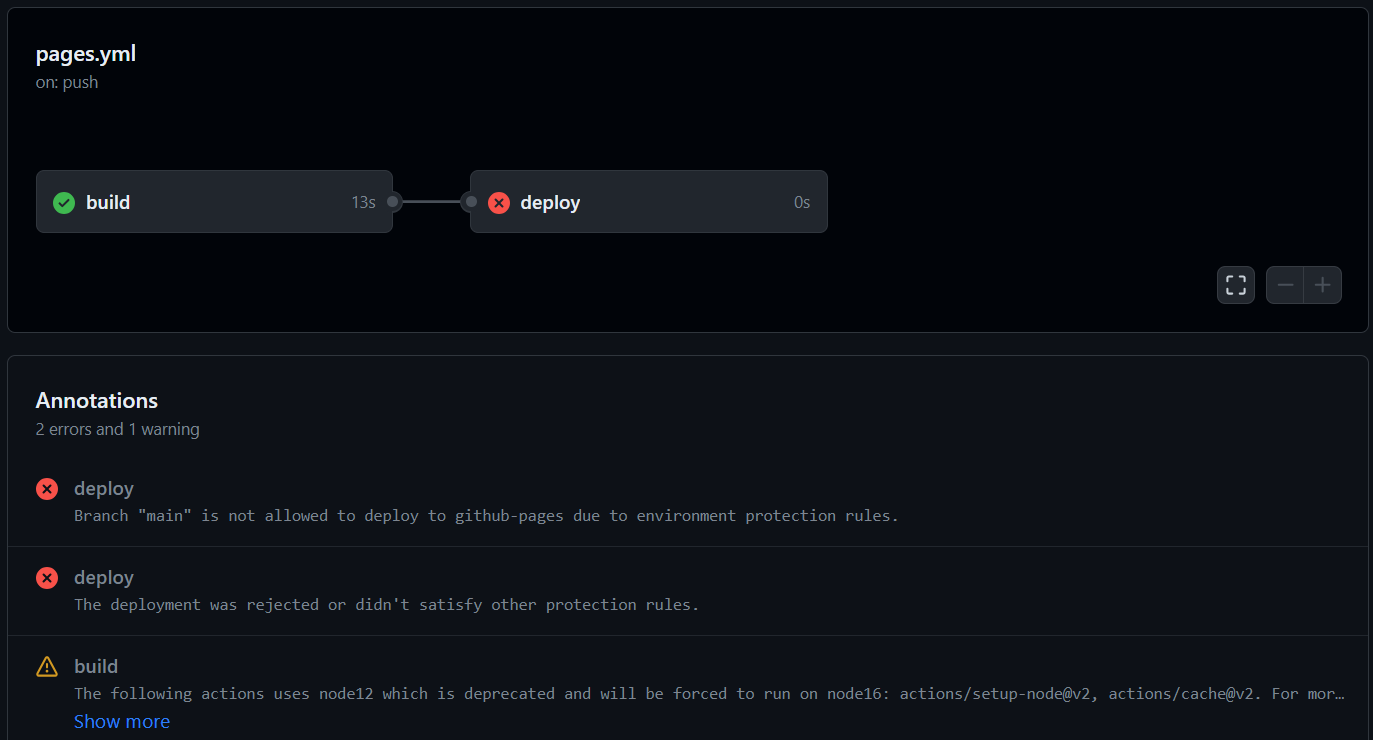Click the branch "main" not allowed error message
Image resolution: width=1373 pixels, height=740 pixels.
pyautogui.click(x=486, y=516)
